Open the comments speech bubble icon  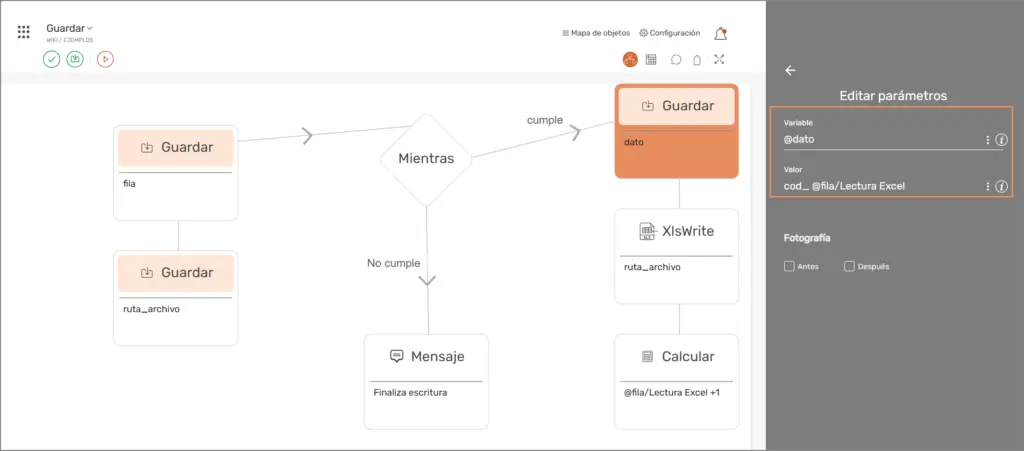676,60
